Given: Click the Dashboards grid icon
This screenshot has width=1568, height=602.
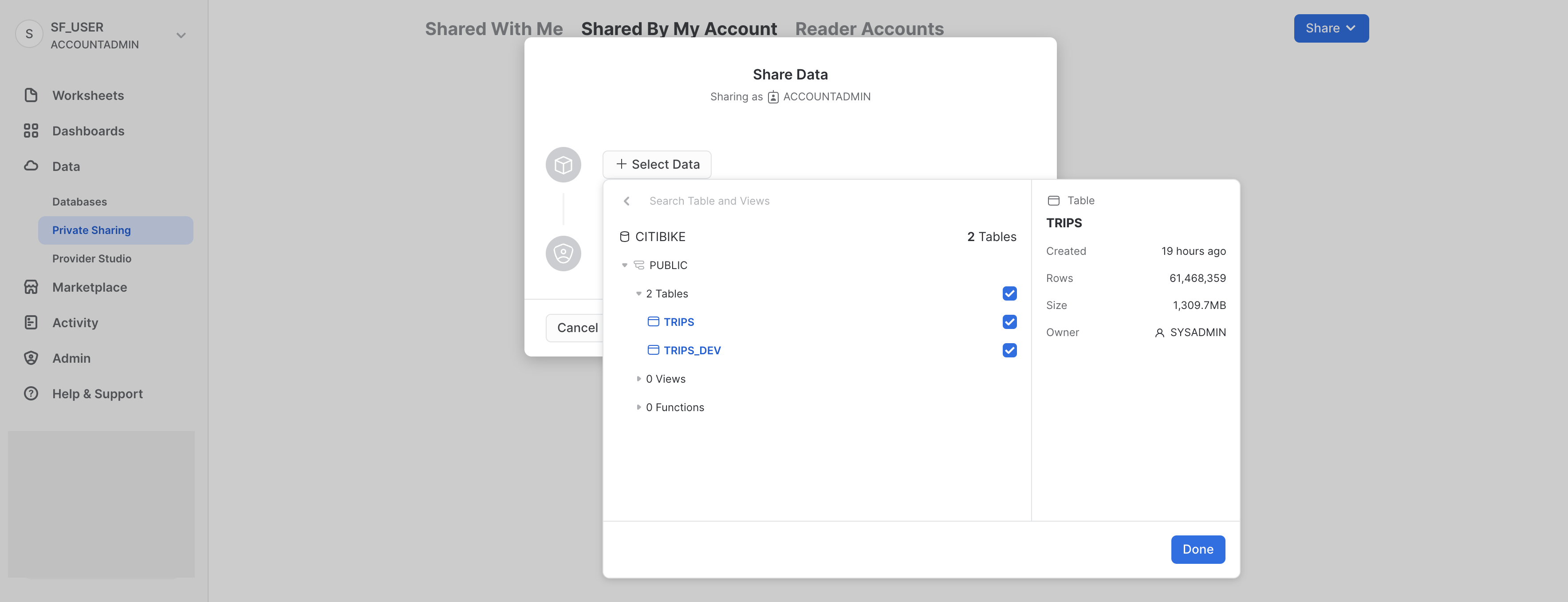Looking at the screenshot, I should tap(31, 131).
